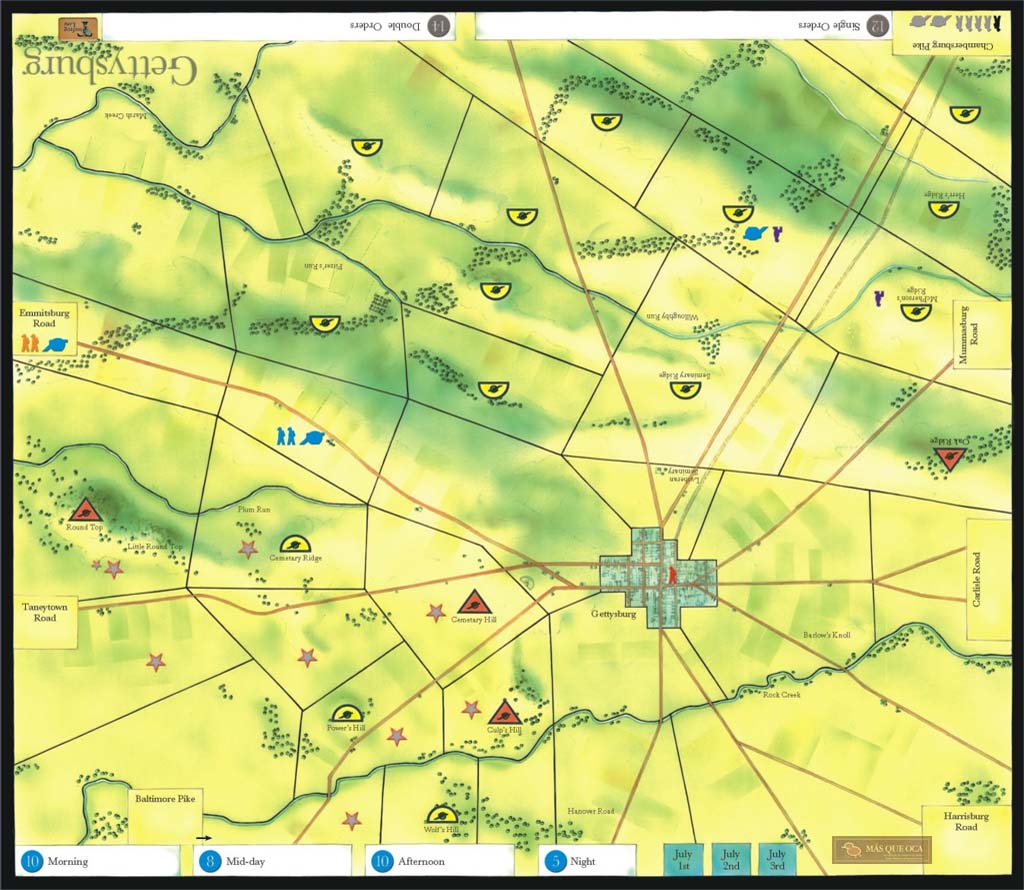Select the star just left of Culp's Hill triangle
This screenshot has width=1024, height=890.
click(x=470, y=708)
